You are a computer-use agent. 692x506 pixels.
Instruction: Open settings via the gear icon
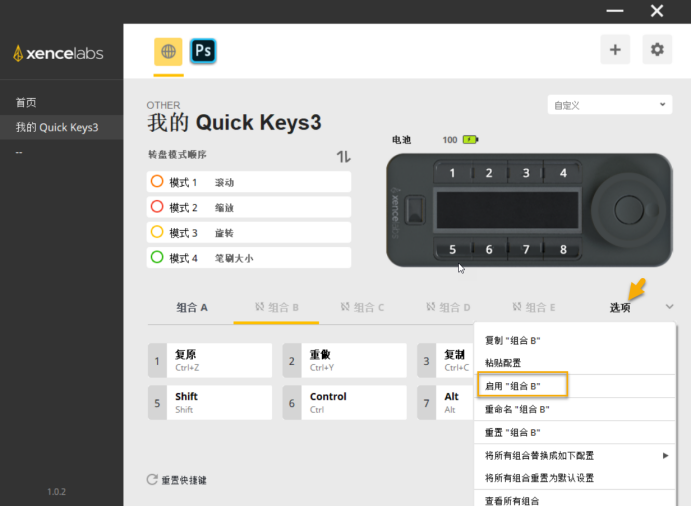pos(657,49)
